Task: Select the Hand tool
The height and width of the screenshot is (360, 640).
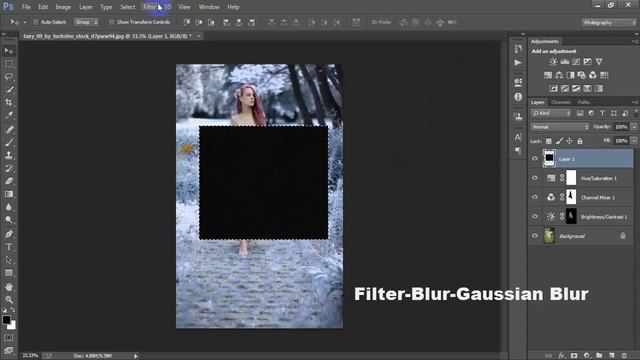Action: (x=9, y=287)
